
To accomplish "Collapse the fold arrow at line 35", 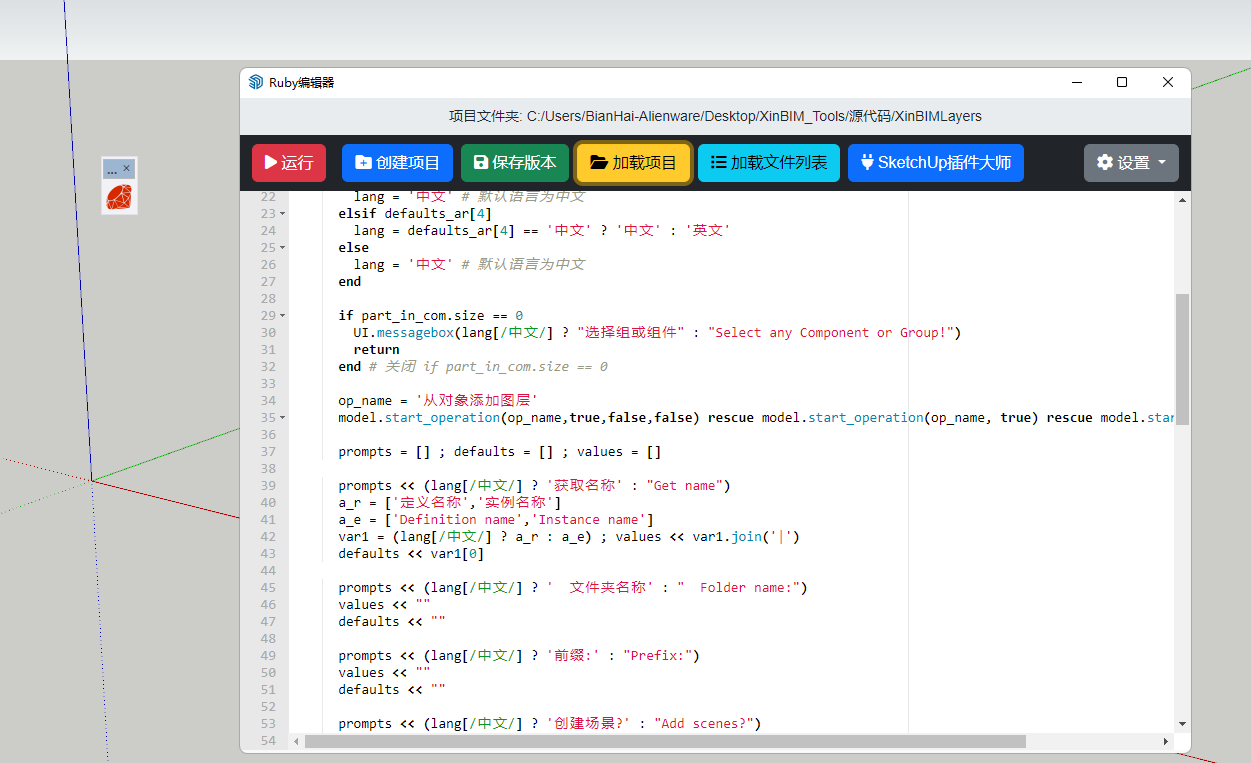I will pyautogui.click(x=282, y=418).
